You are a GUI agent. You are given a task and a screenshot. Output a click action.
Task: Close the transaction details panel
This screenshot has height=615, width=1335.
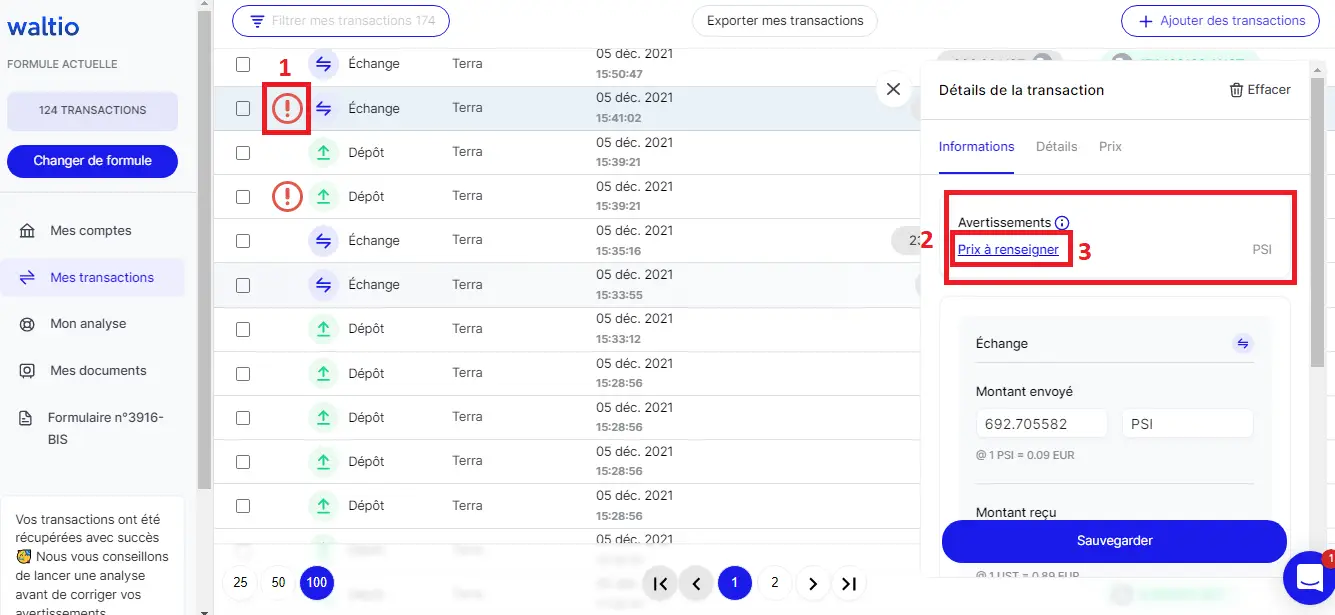(x=893, y=89)
